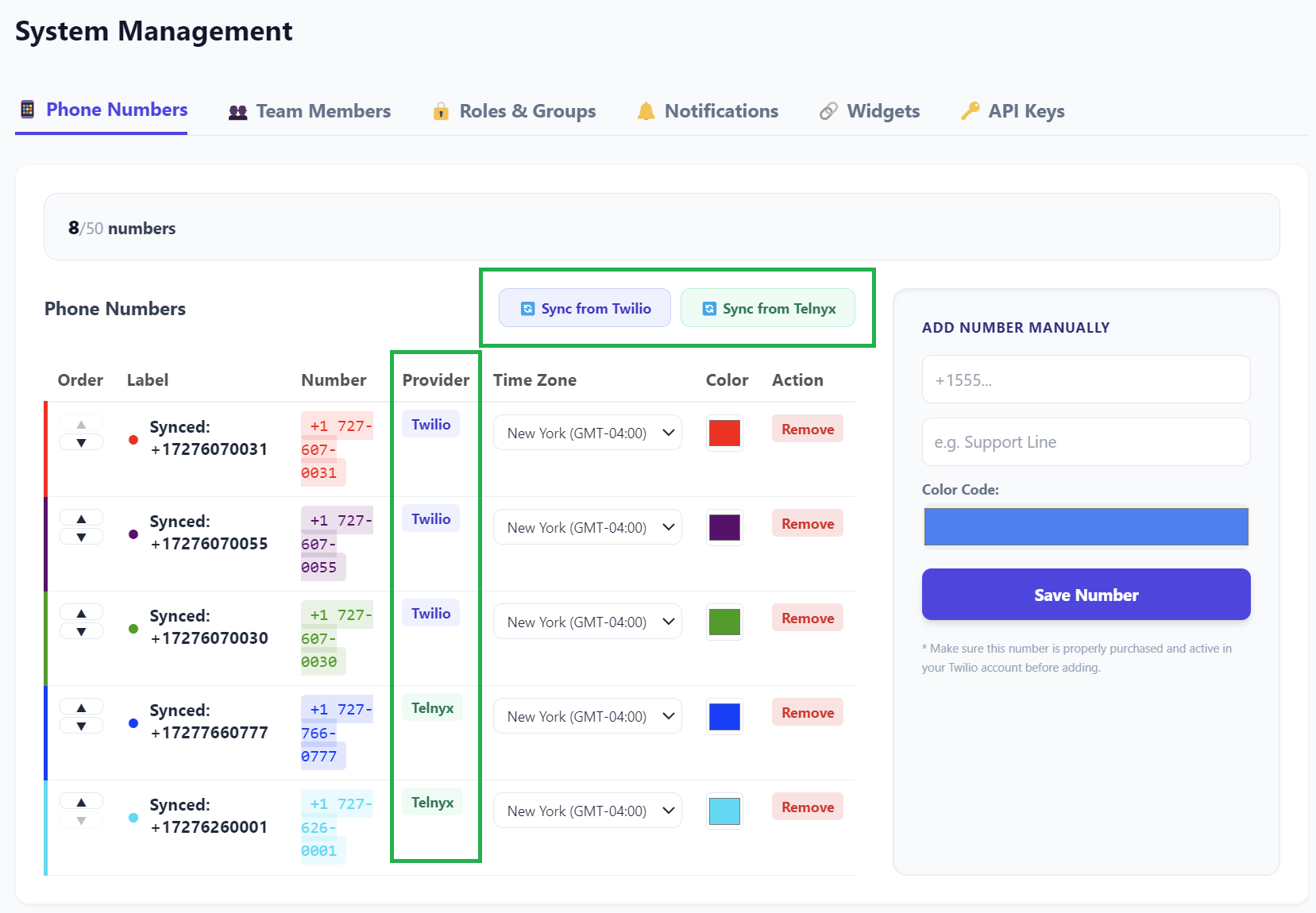Image resolution: width=1316 pixels, height=913 pixels.
Task: Move +17276070030 up in order
Action: click(81, 613)
